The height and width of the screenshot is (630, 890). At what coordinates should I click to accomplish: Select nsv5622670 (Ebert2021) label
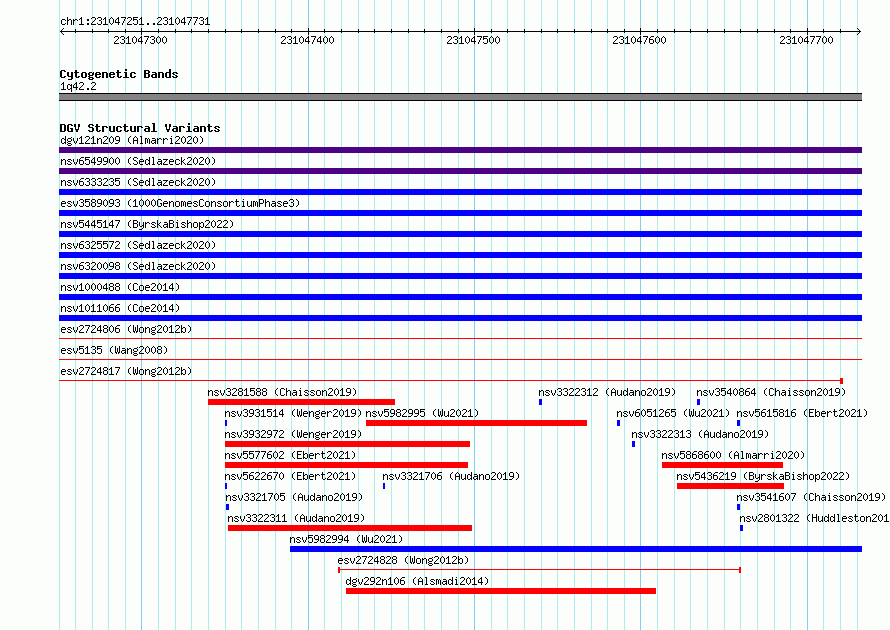[290, 476]
